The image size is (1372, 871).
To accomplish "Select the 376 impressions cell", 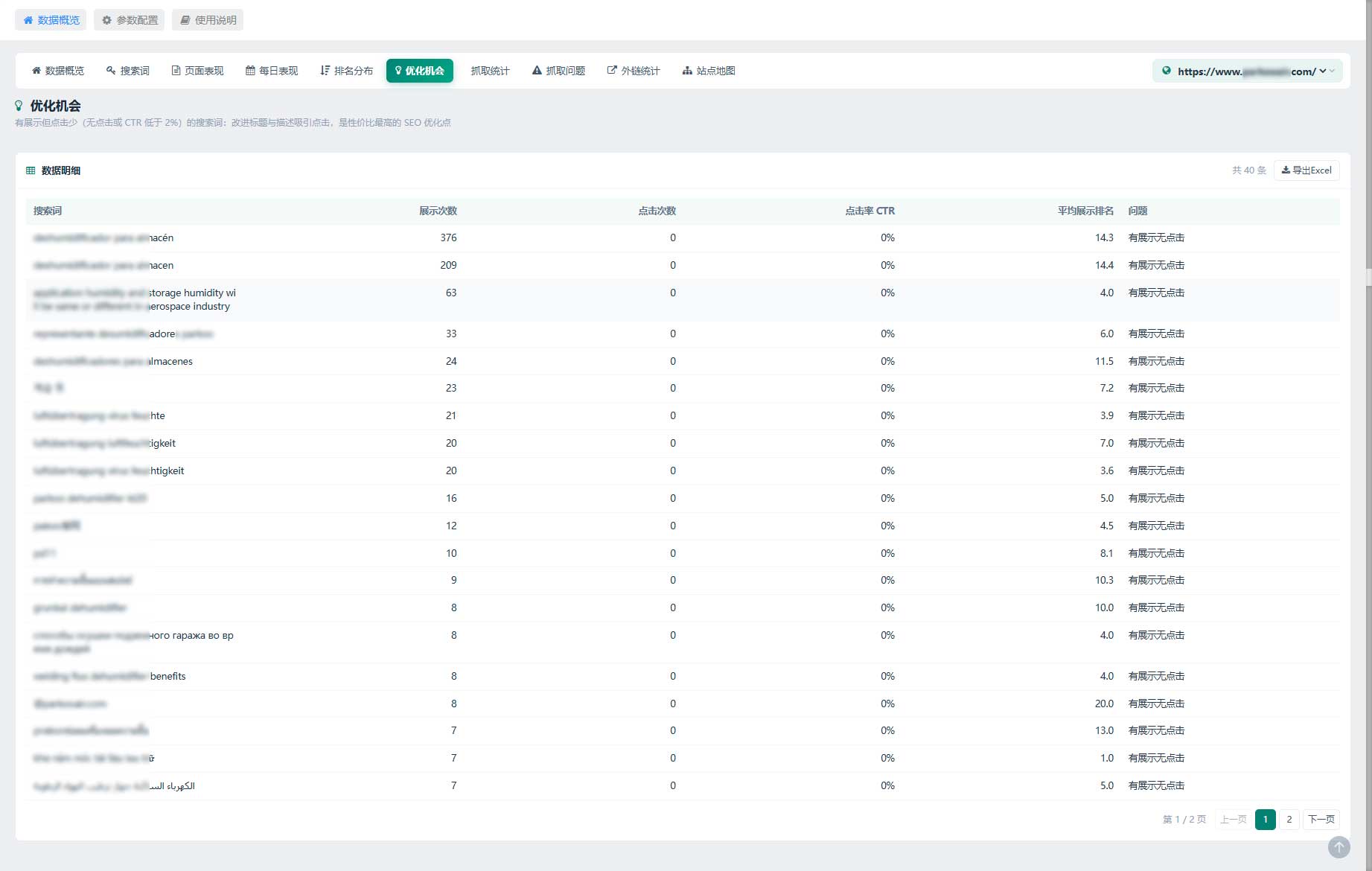I will point(448,238).
